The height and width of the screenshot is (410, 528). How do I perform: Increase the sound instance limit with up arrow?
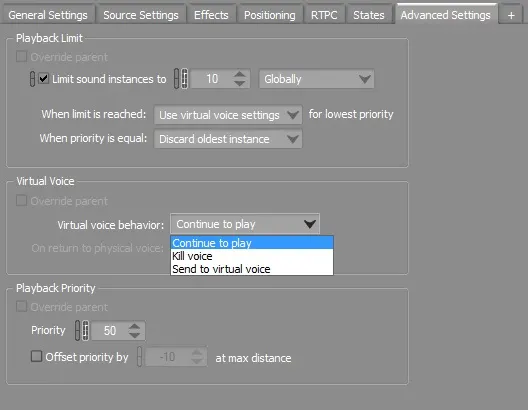pyautogui.click(x=240, y=75)
